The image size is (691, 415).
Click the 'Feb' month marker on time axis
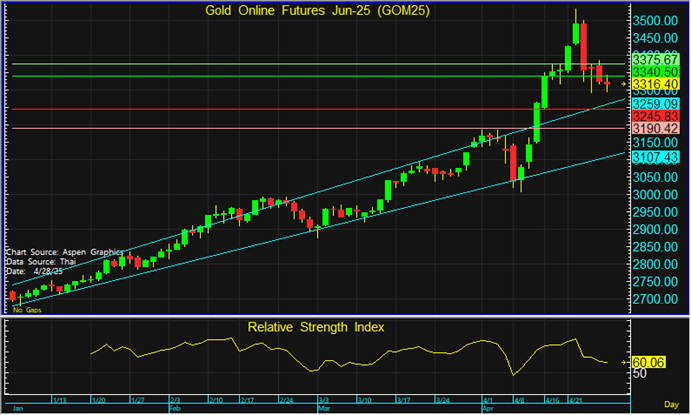(x=174, y=410)
